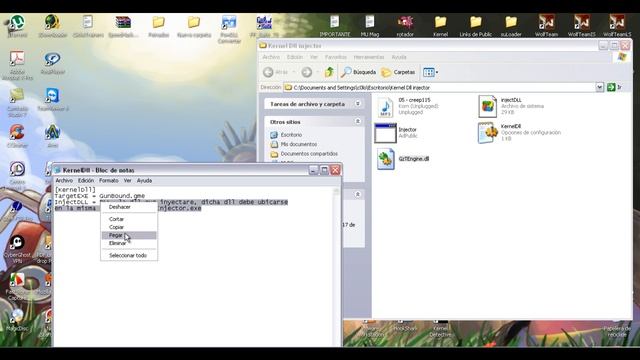Expand the address bar dropdown
Viewport: 640px width, 360px height.
coord(599,87)
